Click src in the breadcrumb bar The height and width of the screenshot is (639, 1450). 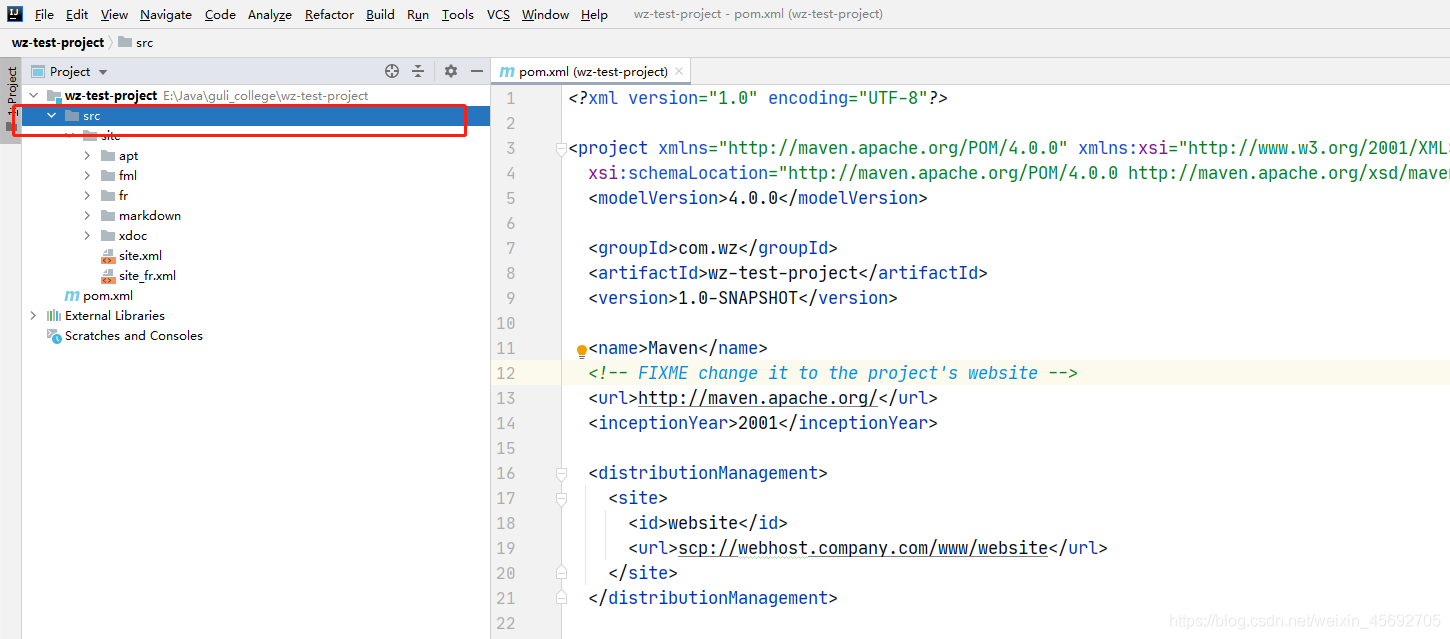(144, 43)
